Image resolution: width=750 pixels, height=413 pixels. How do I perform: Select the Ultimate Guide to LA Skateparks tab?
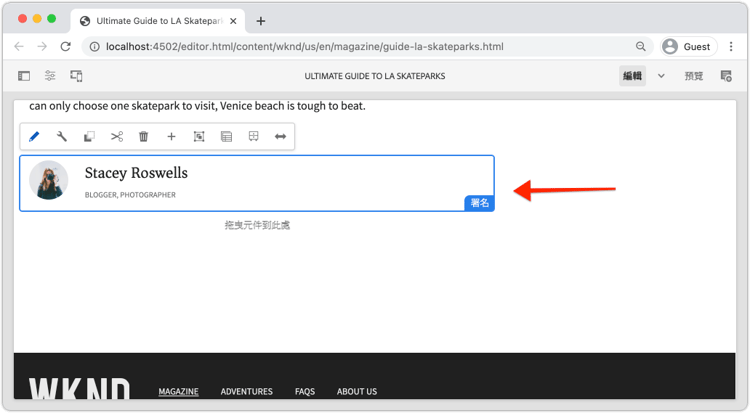[x=158, y=21]
